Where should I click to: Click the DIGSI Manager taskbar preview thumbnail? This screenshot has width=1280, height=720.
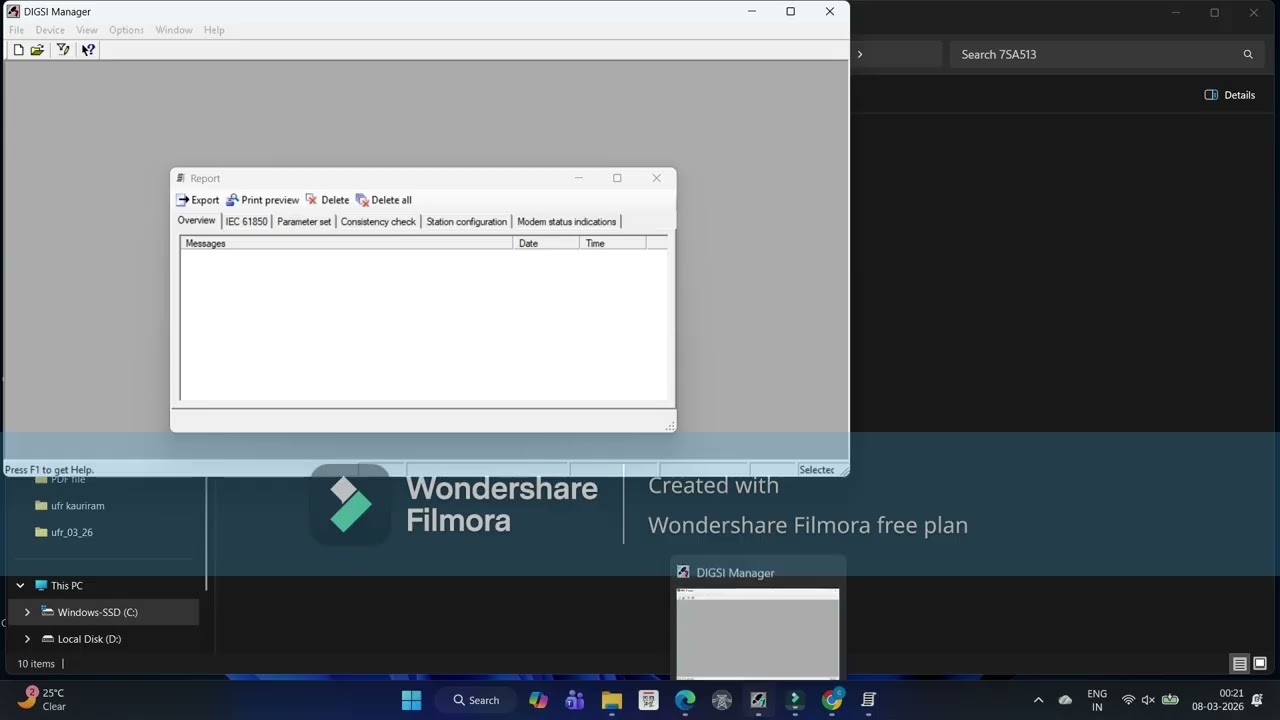point(758,634)
